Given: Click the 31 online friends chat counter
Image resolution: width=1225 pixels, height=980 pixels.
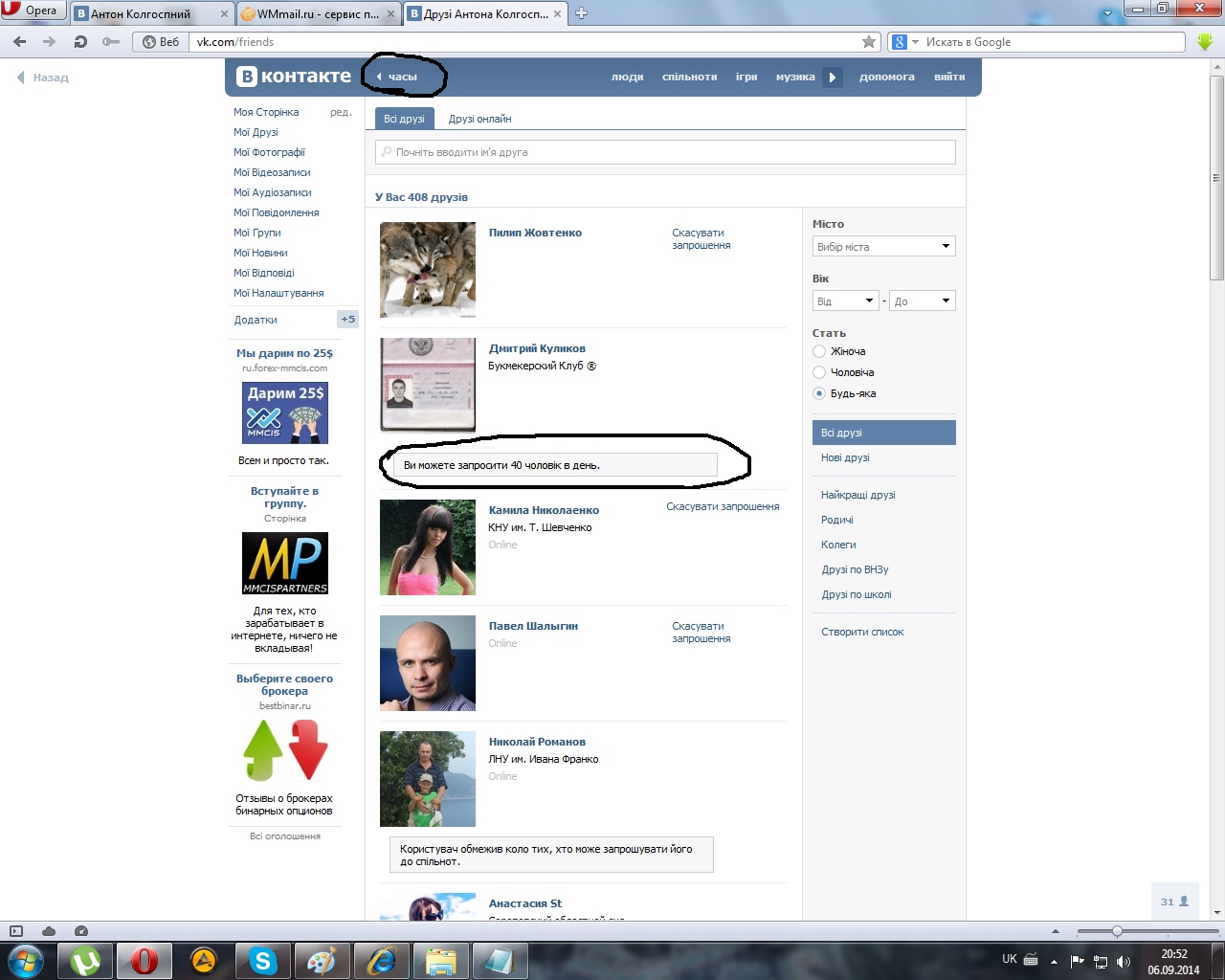Looking at the screenshot, I should coord(1174,902).
